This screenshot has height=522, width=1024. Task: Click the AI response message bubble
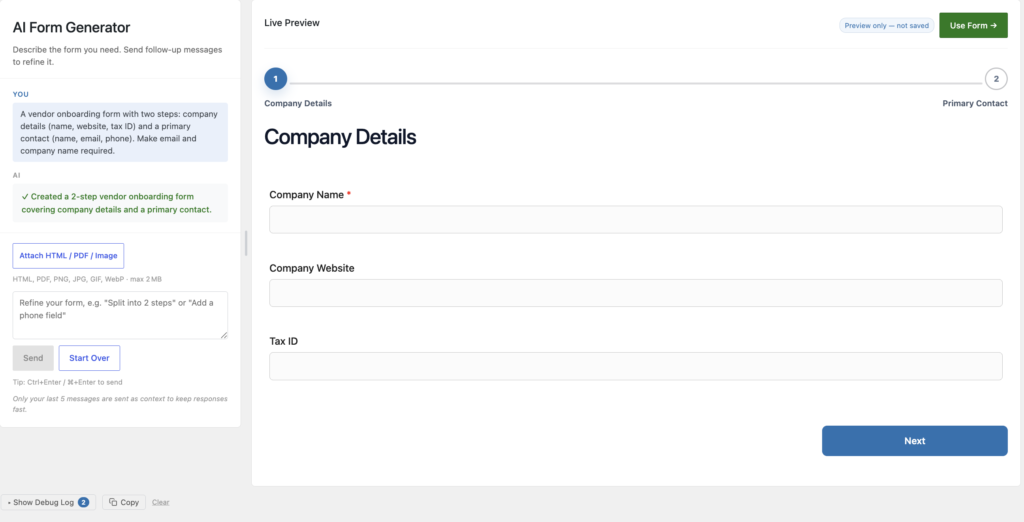point(120,203)
